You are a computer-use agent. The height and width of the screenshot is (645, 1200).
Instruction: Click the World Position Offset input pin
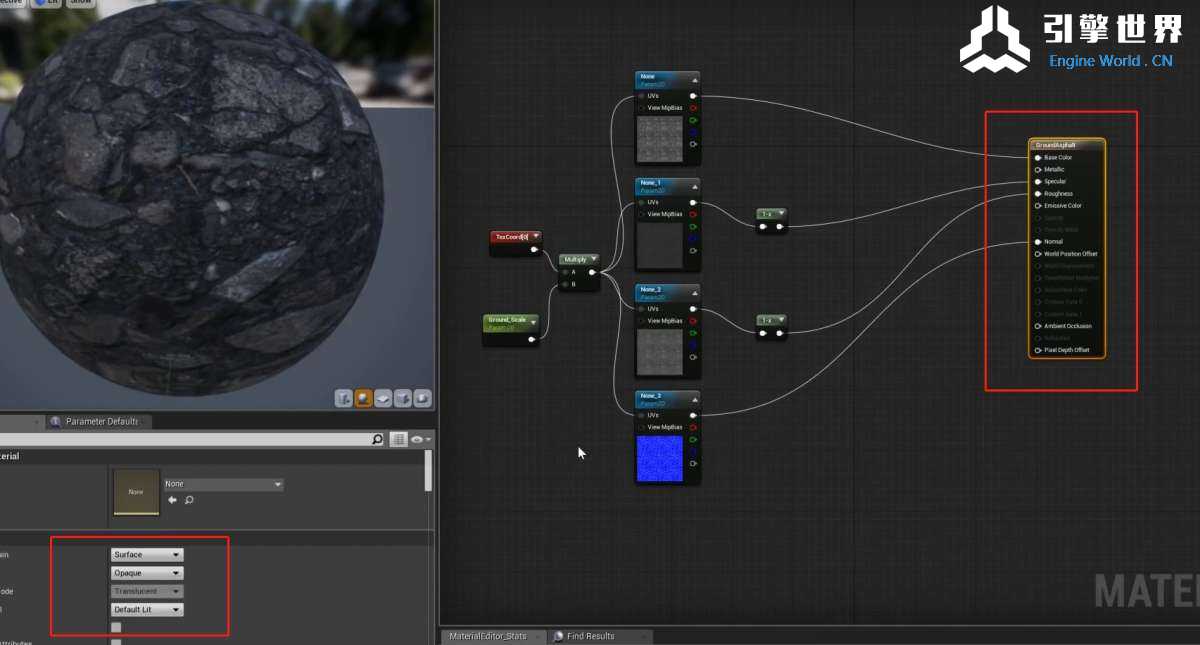(1038, 254)
